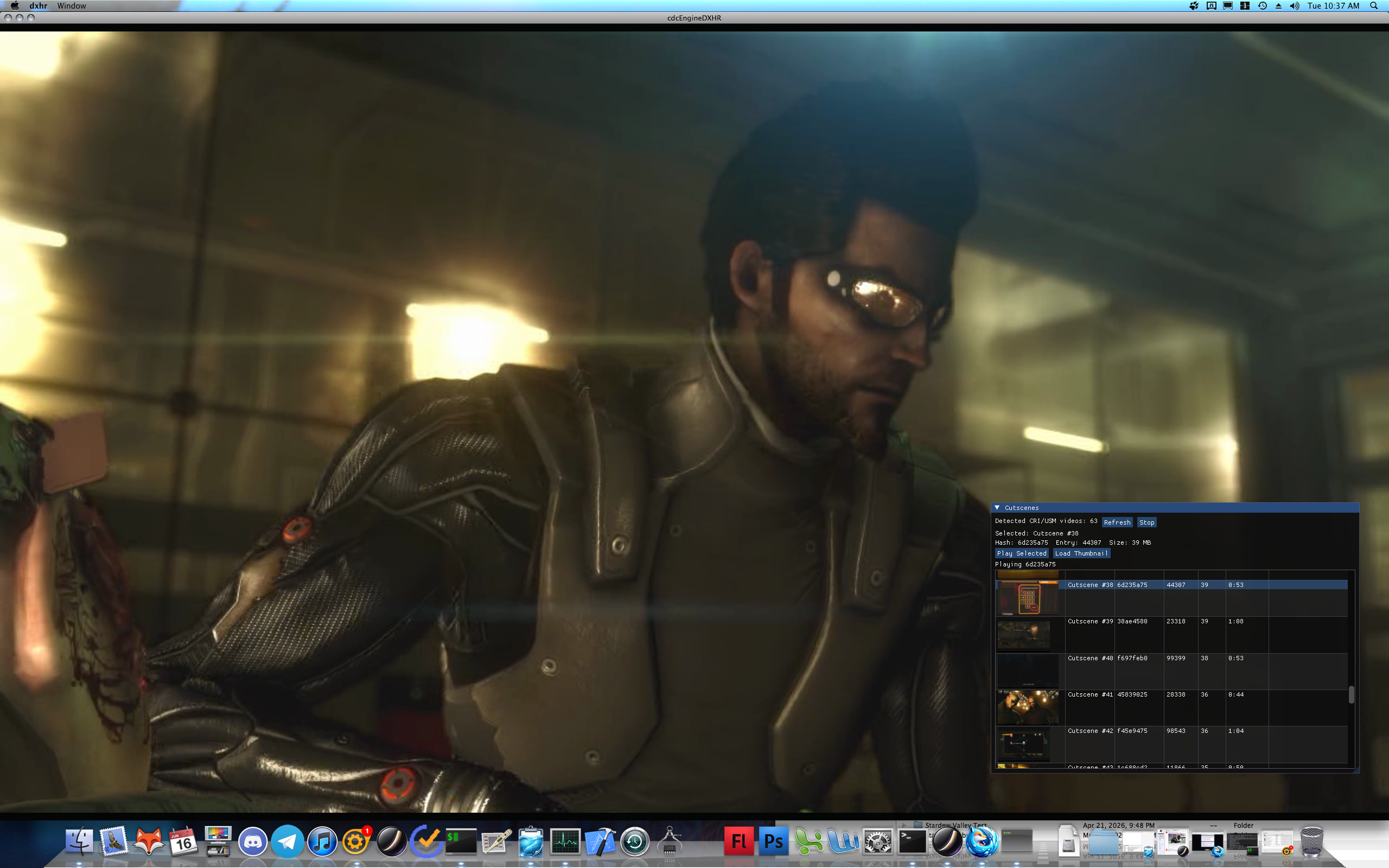Select the "Cutscene #40" row label
This screenshot has width=1389, height=868.
(1090, 658)
